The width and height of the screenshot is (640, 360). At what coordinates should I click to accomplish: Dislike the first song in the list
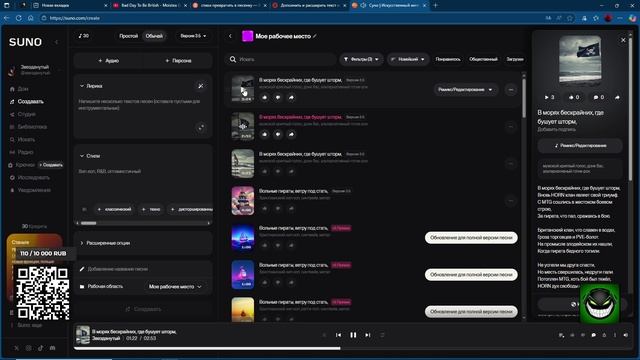click(278, 98)
